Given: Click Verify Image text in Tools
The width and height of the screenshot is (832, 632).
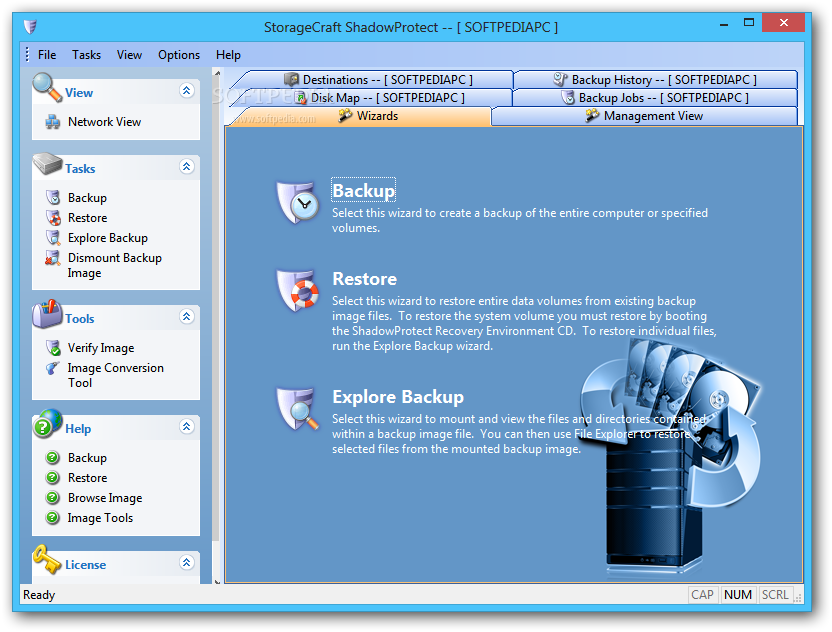Looking at the screenshot, I should tap(101, 348).
